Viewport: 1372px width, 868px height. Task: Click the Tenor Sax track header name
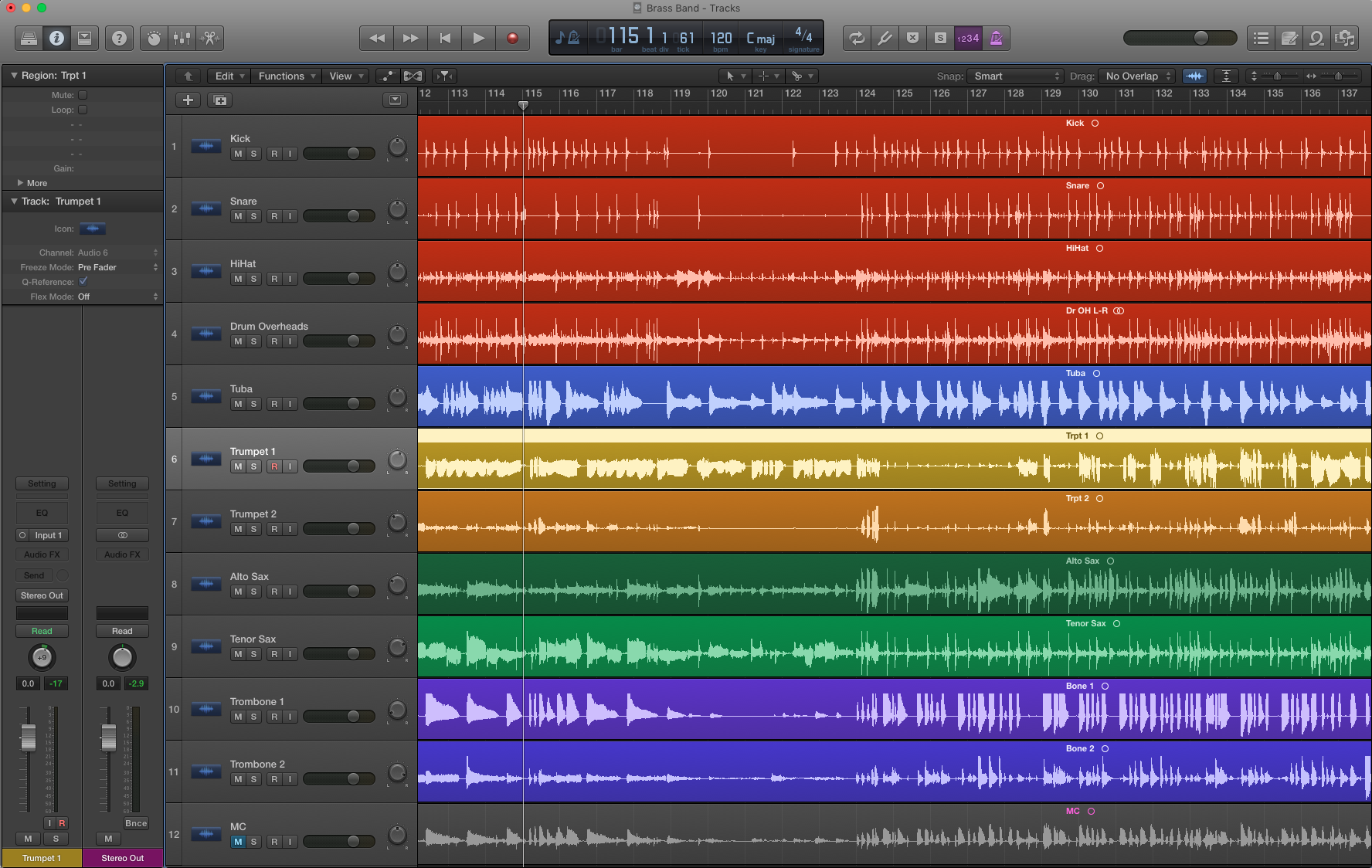click(253, 639)
